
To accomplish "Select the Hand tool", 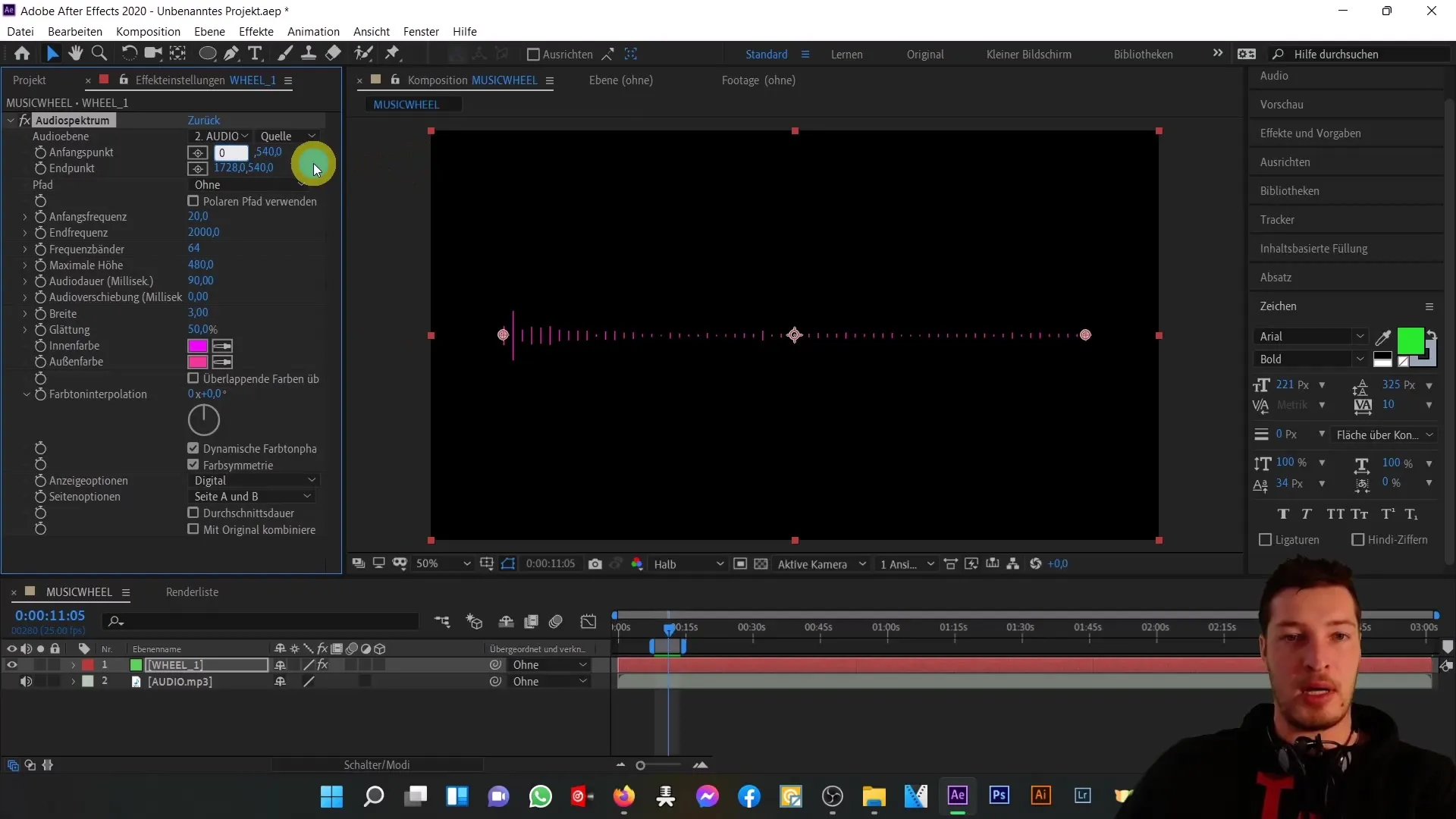I will coord(75,53).
